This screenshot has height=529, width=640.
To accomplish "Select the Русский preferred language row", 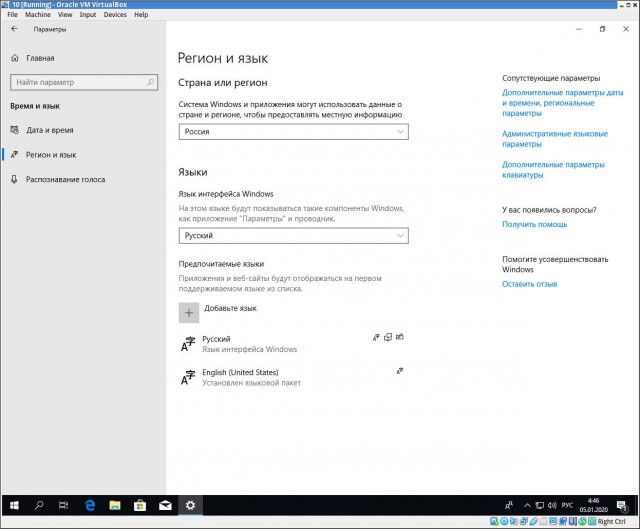I will (293, 344).
